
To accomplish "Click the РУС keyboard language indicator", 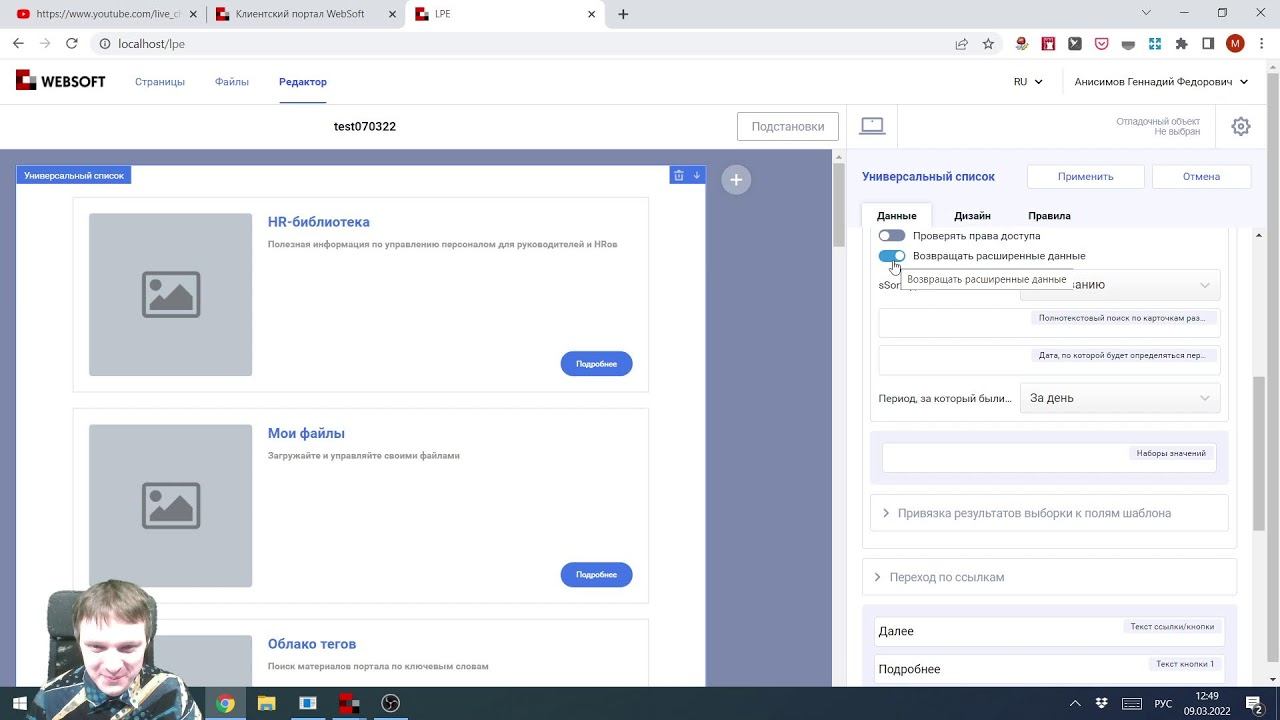I will click(1163, 703).
